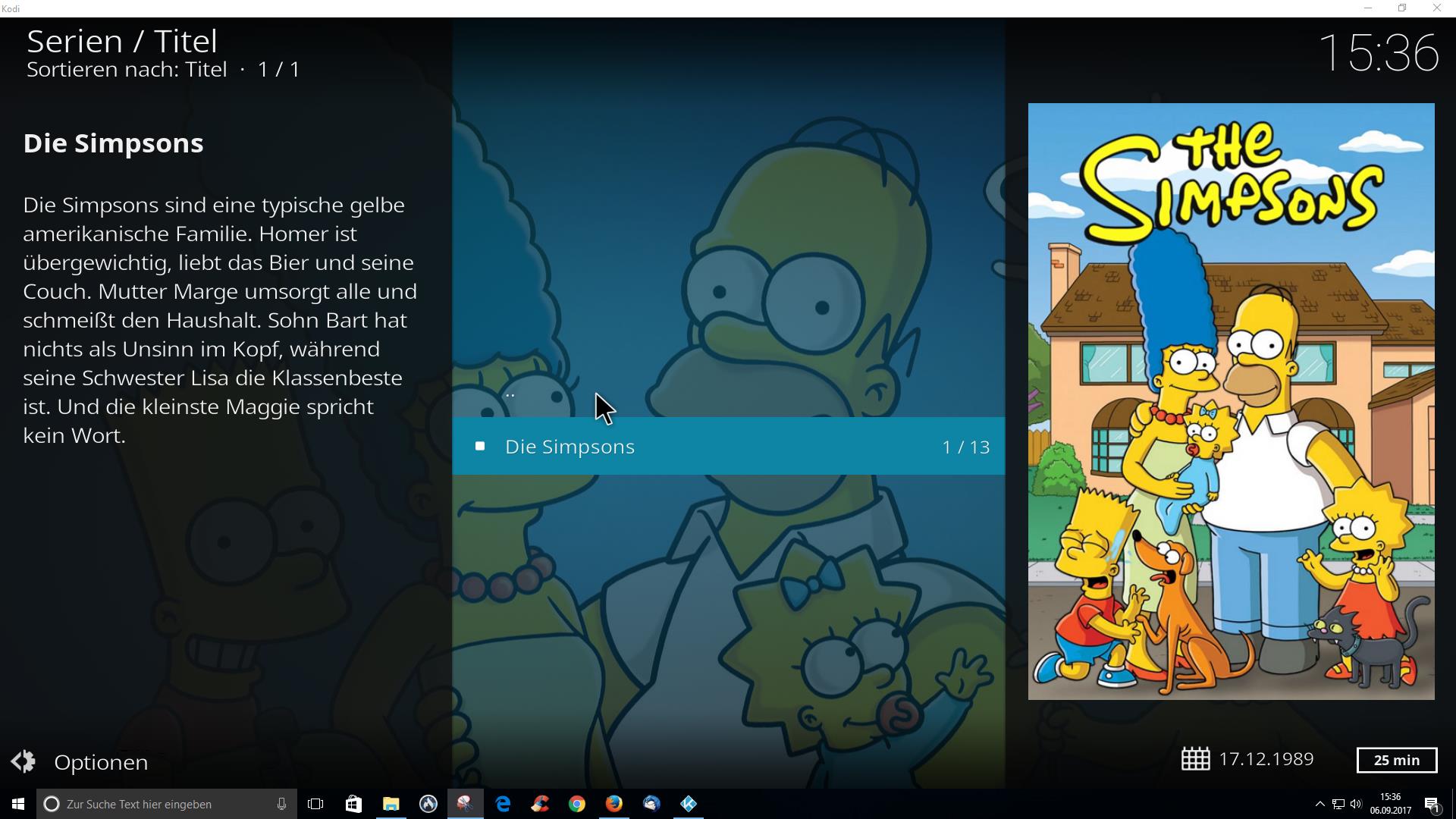This screenshot has height=819, width=1456.
Task: Focus the Zur Suche Text hier eingeben field
Action: 167,804
